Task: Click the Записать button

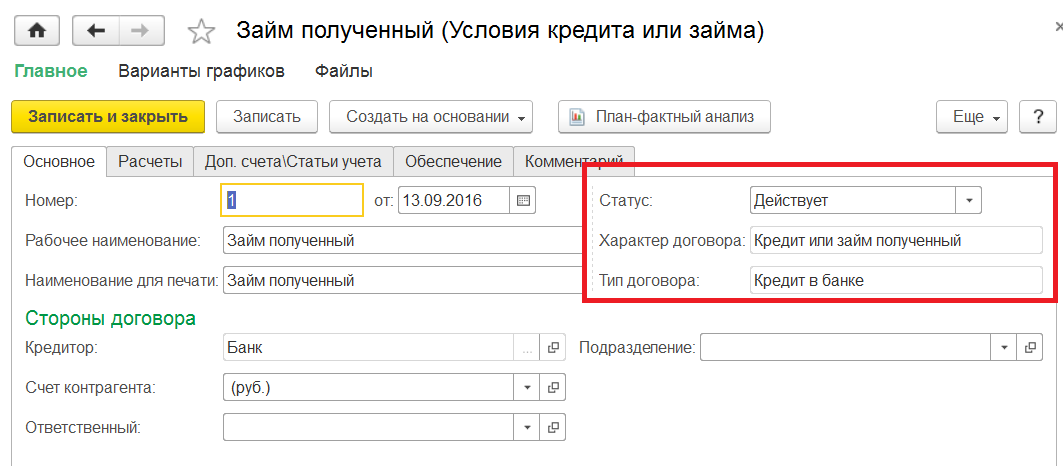Action: tap(266, 117)
